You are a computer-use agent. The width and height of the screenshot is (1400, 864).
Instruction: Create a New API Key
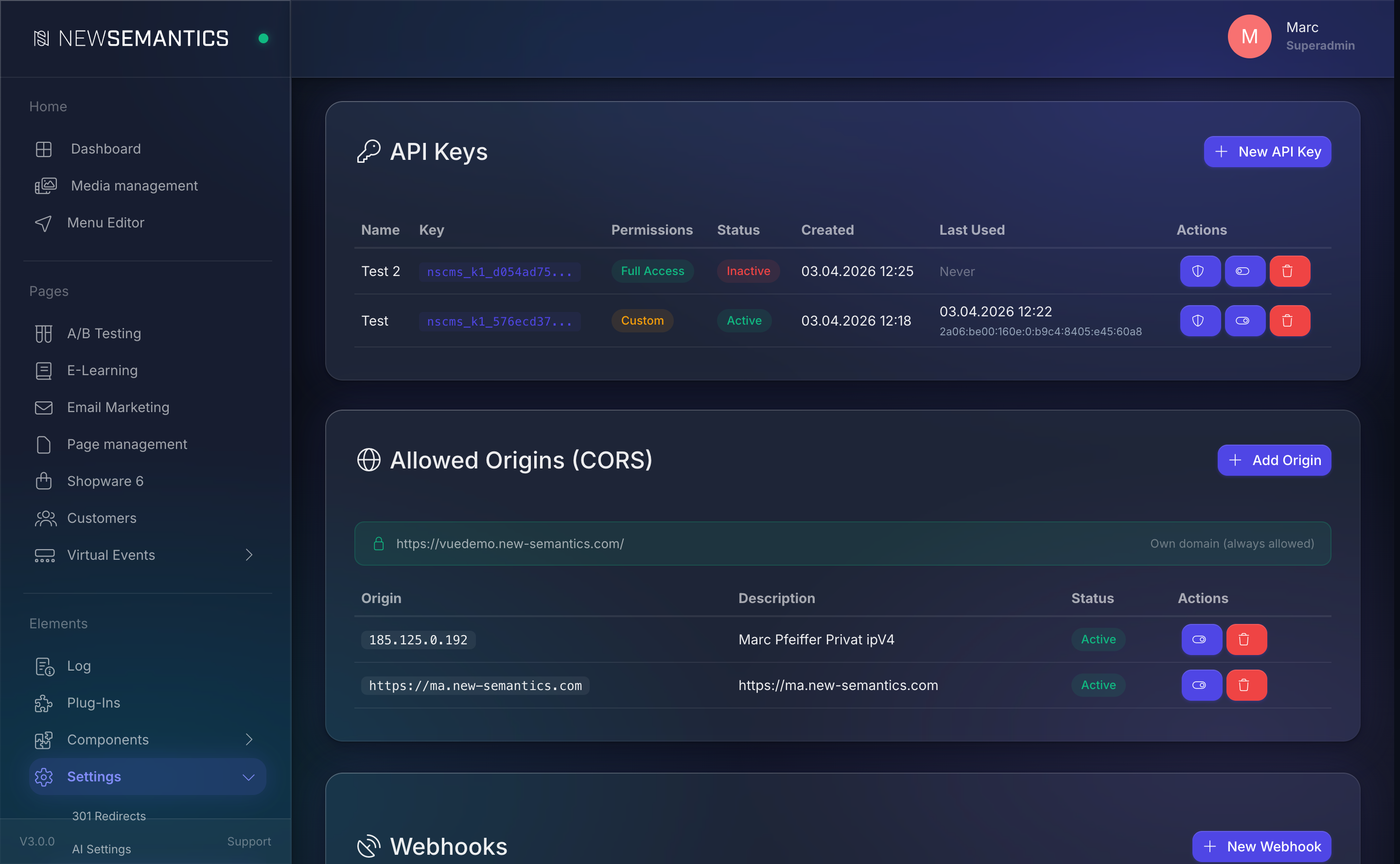coord(1267,152)
